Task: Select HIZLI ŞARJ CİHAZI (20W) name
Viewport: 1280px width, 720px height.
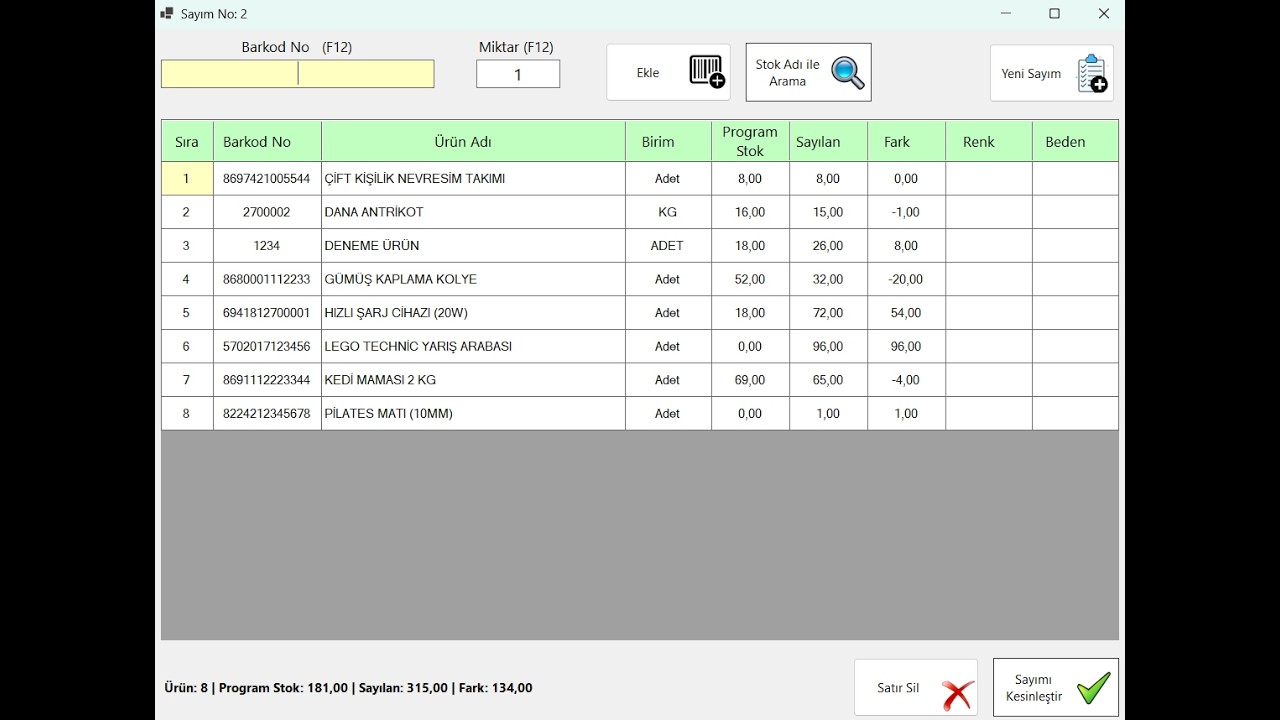Action: [396, 313]
